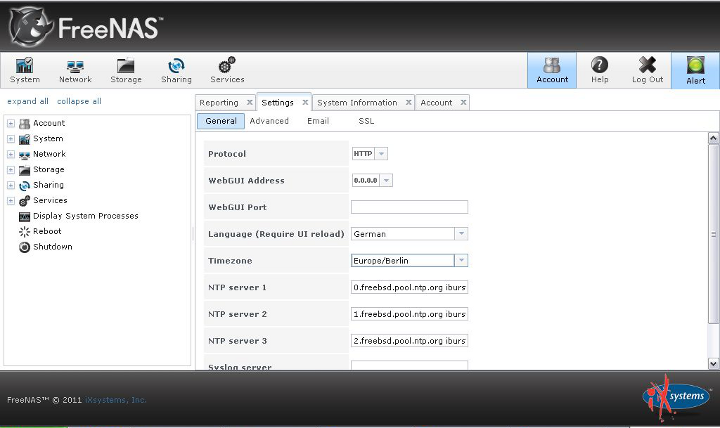Select the Email sub-tab
The width and height of the screenshot is (720, 428).
click(x=318, y=121)
